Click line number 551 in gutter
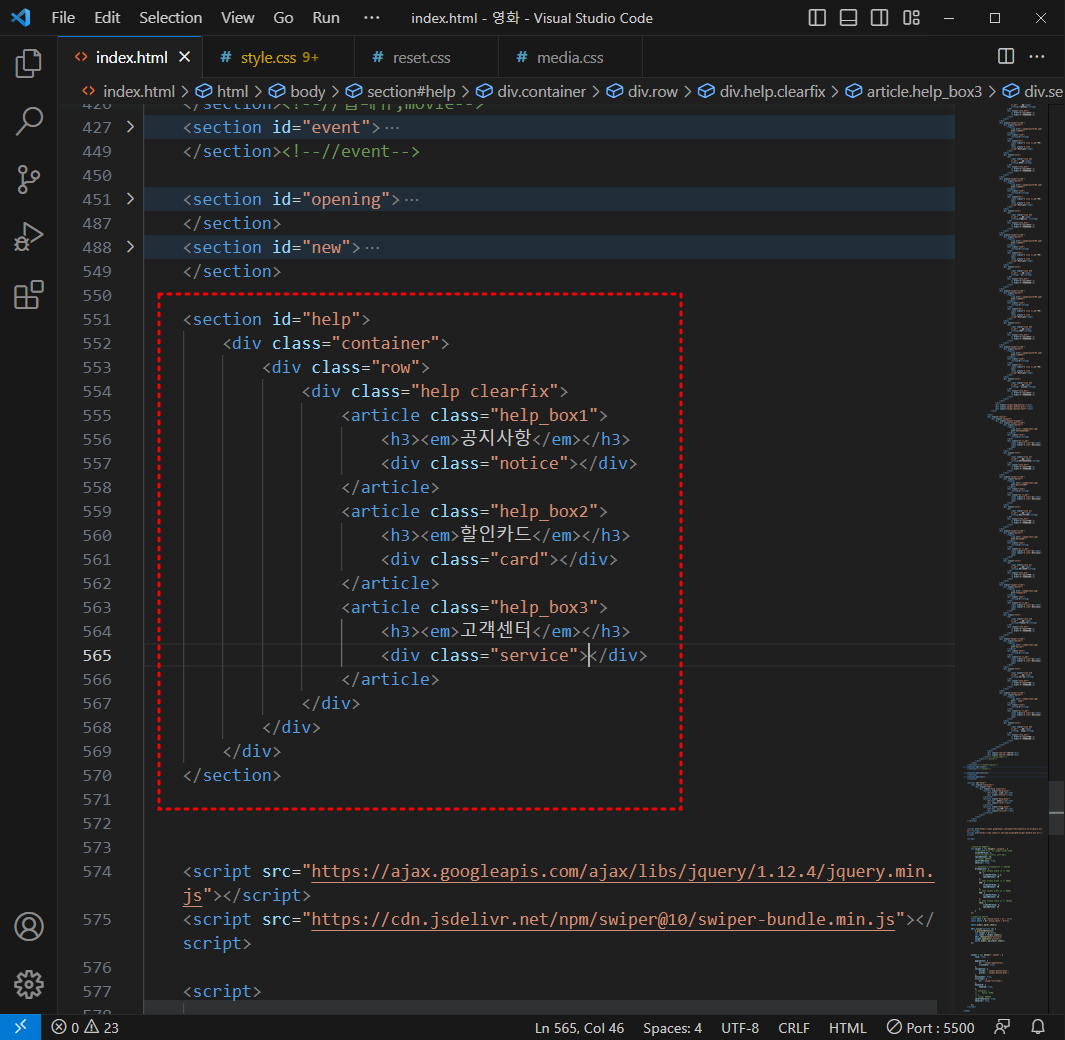The width and height of the screenshot is (1065, 1040). (x=97, y=320)
